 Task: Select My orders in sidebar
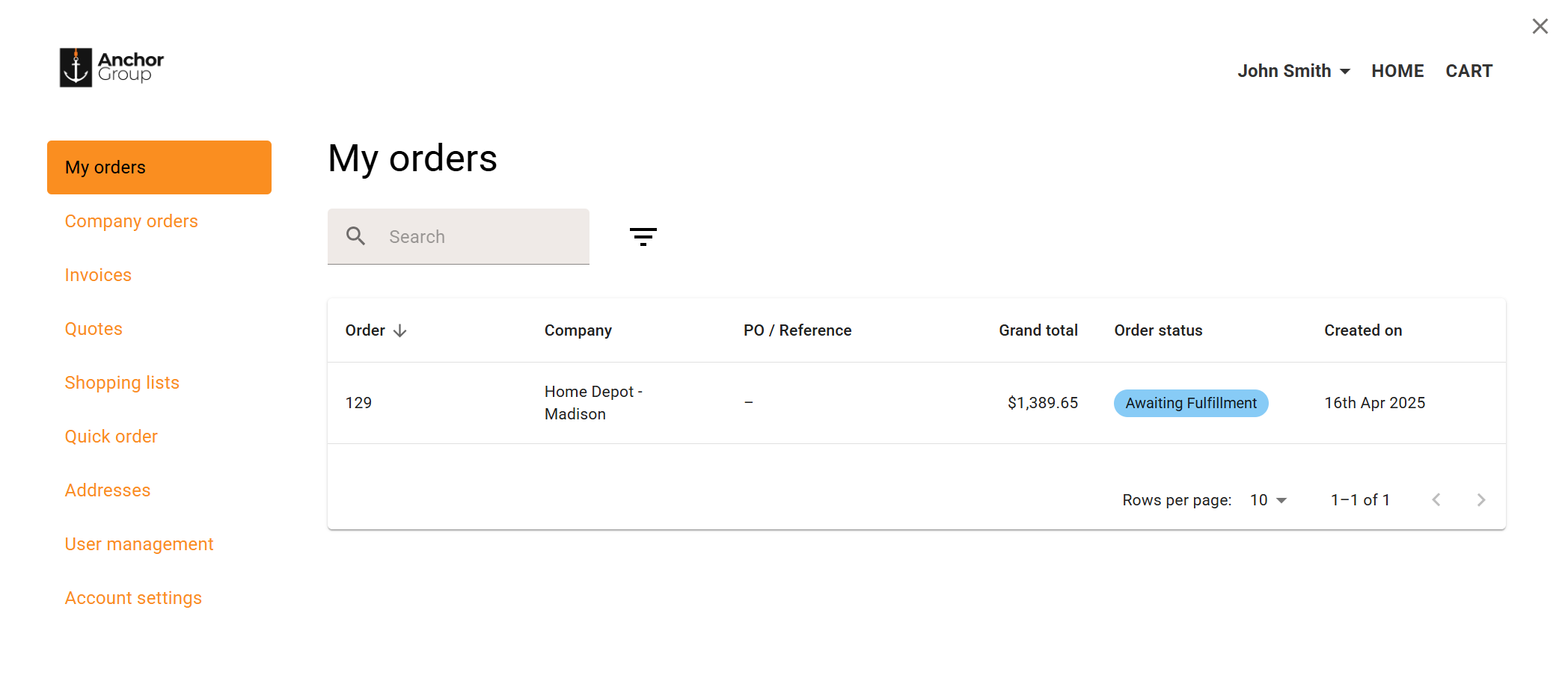pos(159,167)
